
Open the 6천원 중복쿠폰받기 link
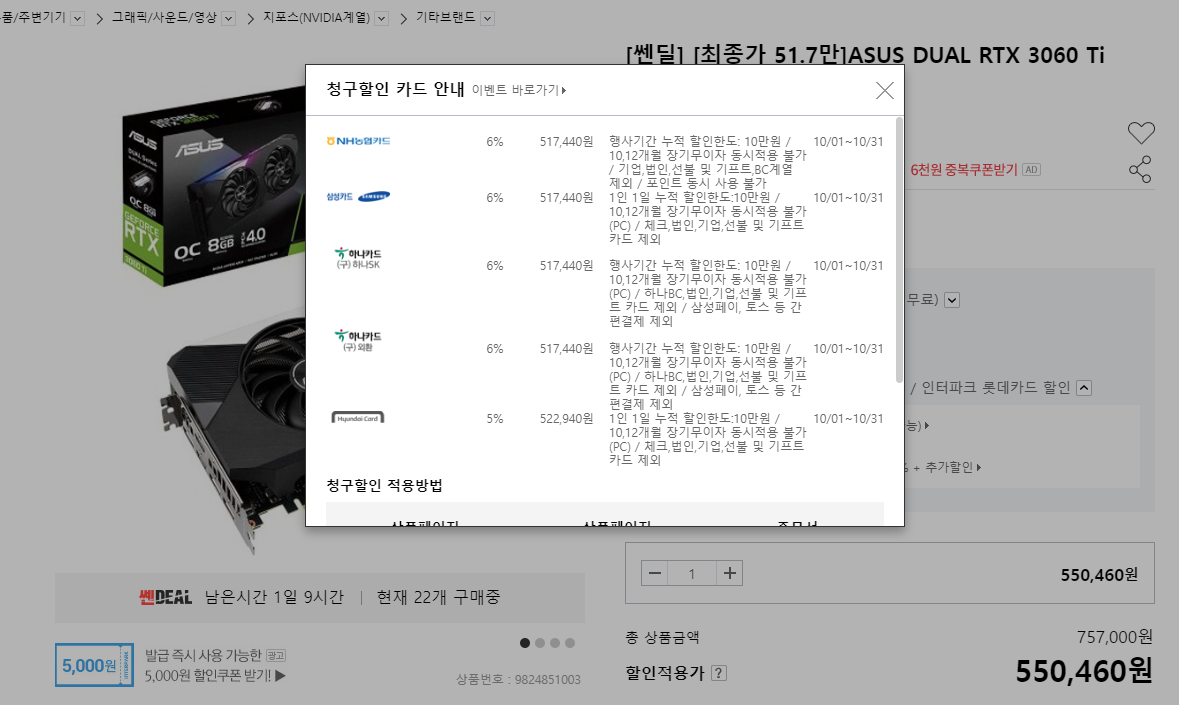click(963, 170)
